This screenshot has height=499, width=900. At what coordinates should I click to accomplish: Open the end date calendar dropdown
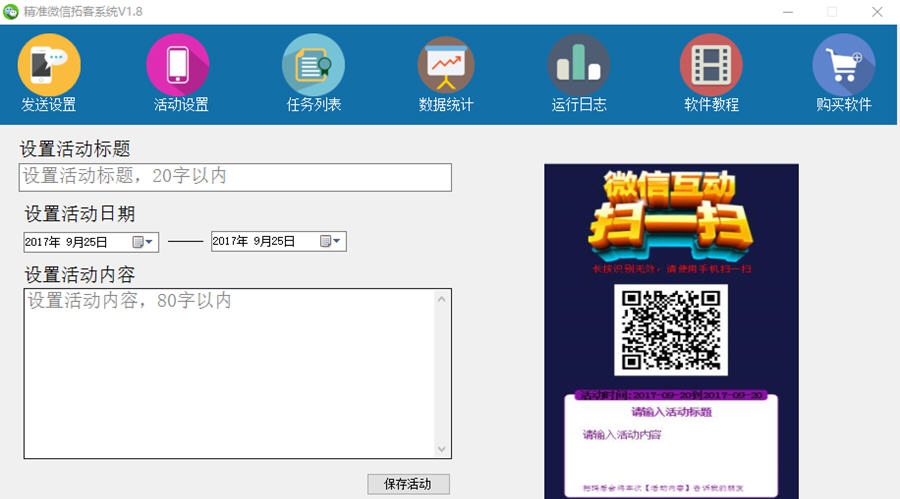331,241
